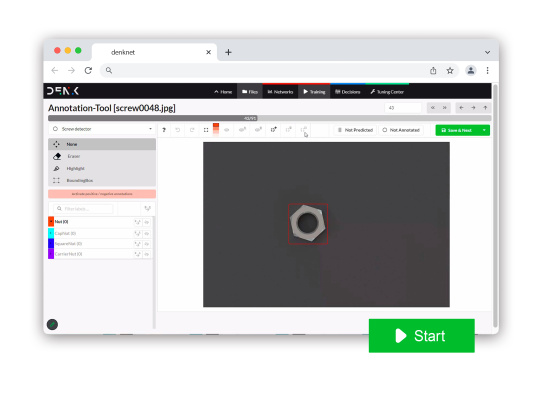
Task: Click the image index number field
Action: pos(403,108)
